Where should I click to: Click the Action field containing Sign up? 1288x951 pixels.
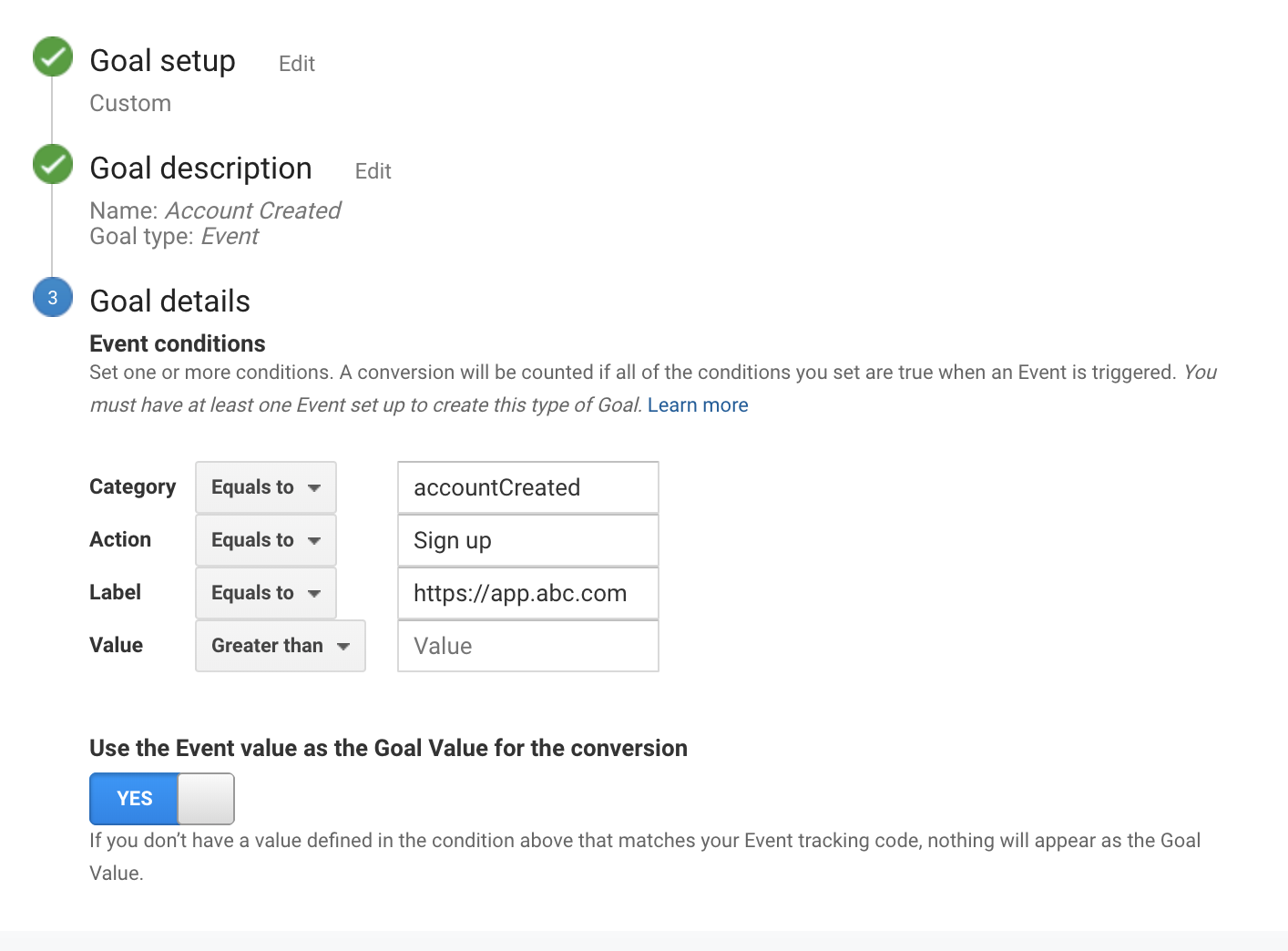pos(527,540)
